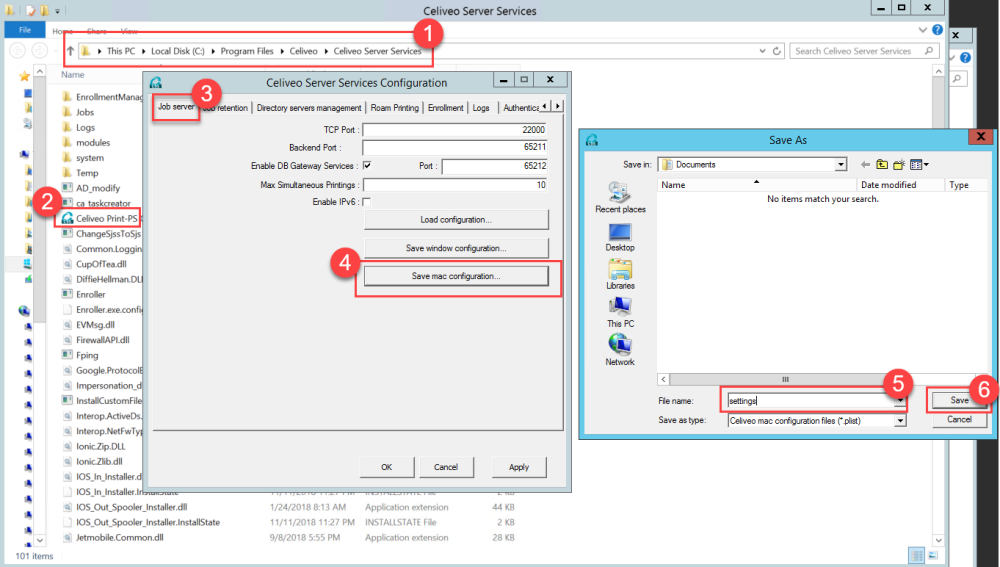Image resolution: width=1000 pixels, height=567 pixels.
Task: Open Directory servers management tab
Action: (309, 108)
